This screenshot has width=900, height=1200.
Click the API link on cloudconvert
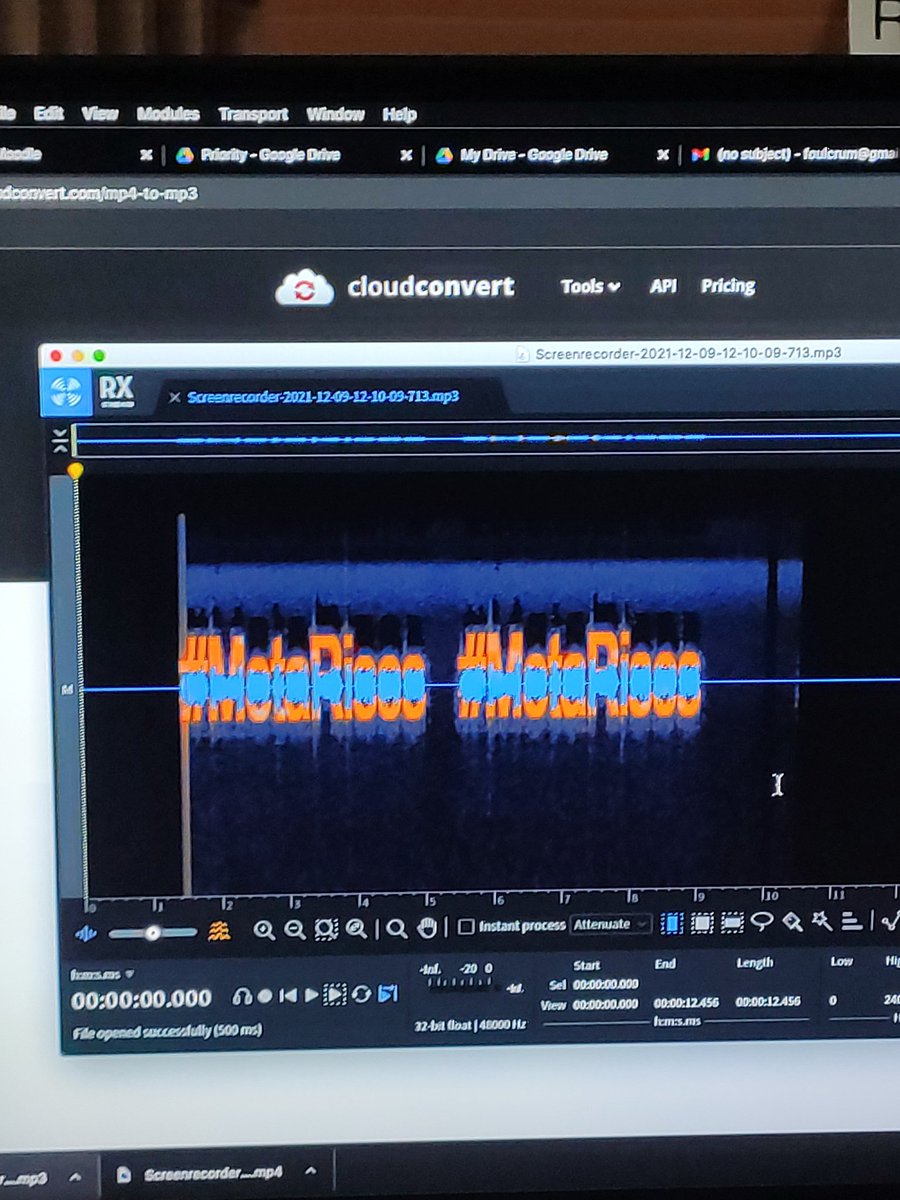[663, 286]
